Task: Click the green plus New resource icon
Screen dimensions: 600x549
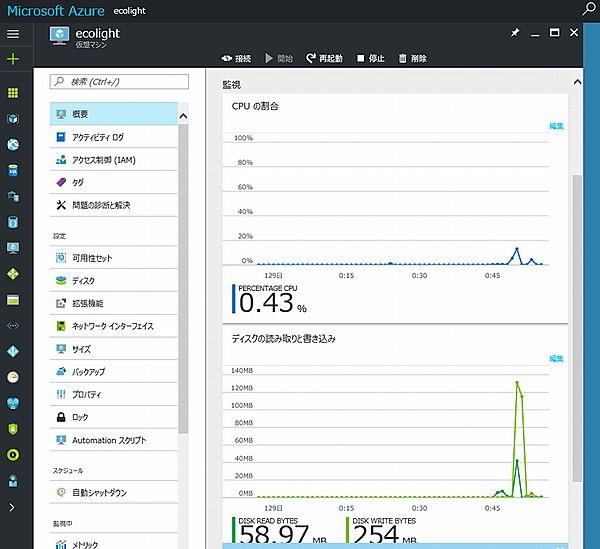Action: coord(13,59)
